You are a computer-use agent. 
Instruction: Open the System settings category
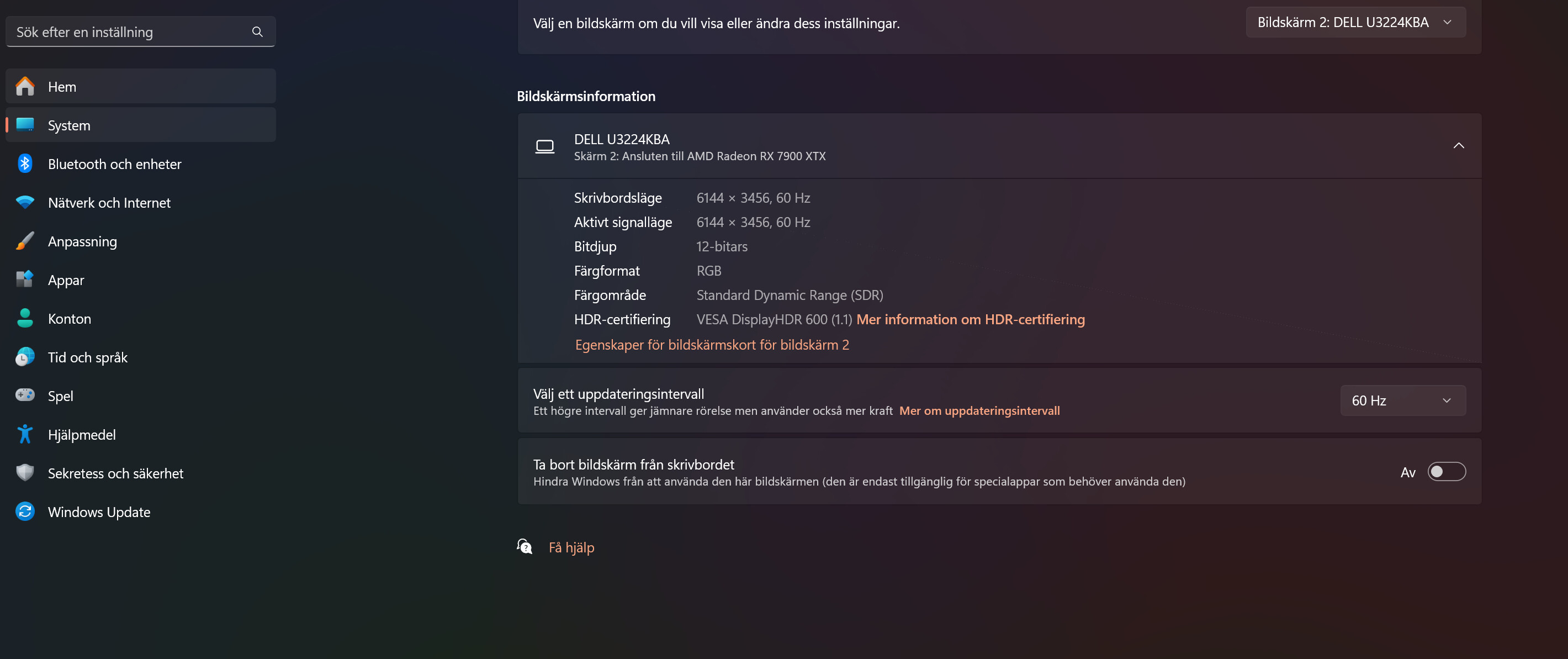(x=69, y=125)
